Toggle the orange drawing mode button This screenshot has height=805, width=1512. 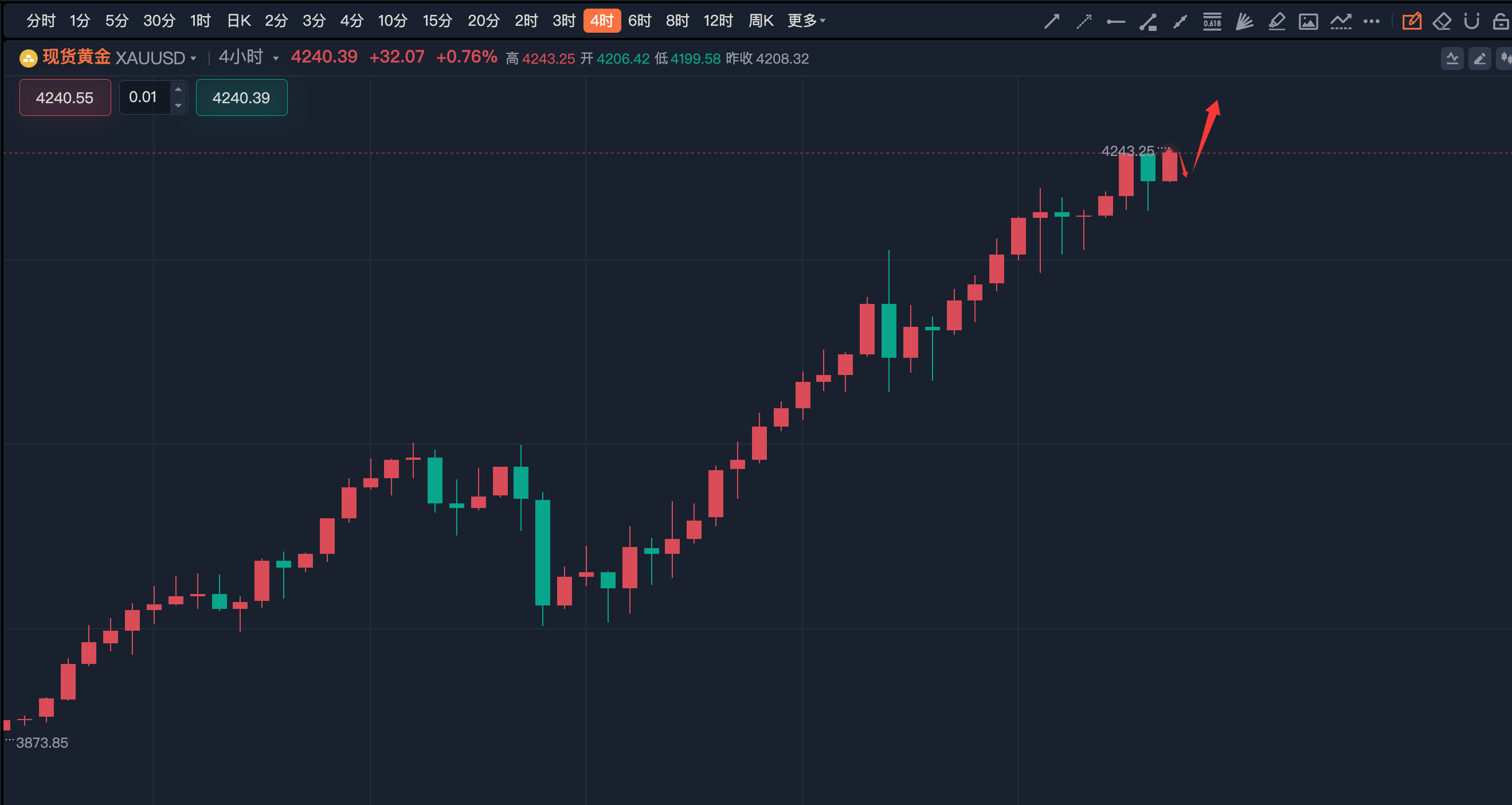1412,22
